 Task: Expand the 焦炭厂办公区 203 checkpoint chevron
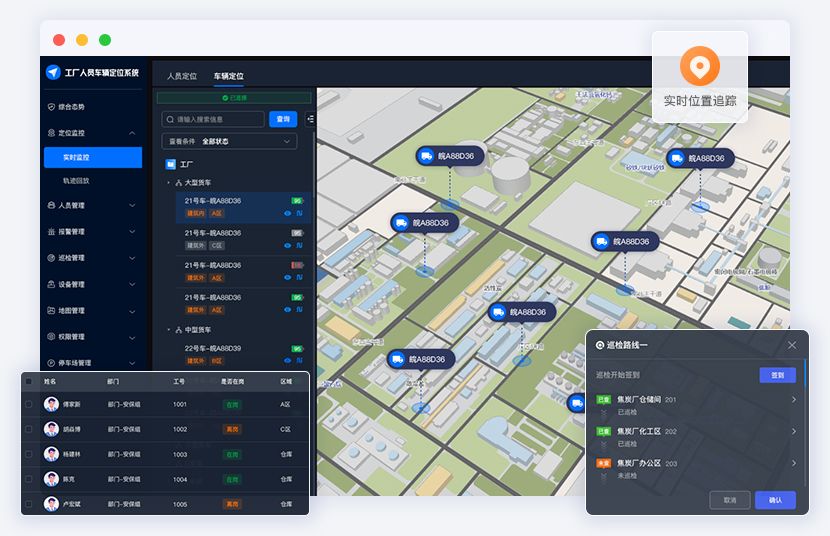794,463
